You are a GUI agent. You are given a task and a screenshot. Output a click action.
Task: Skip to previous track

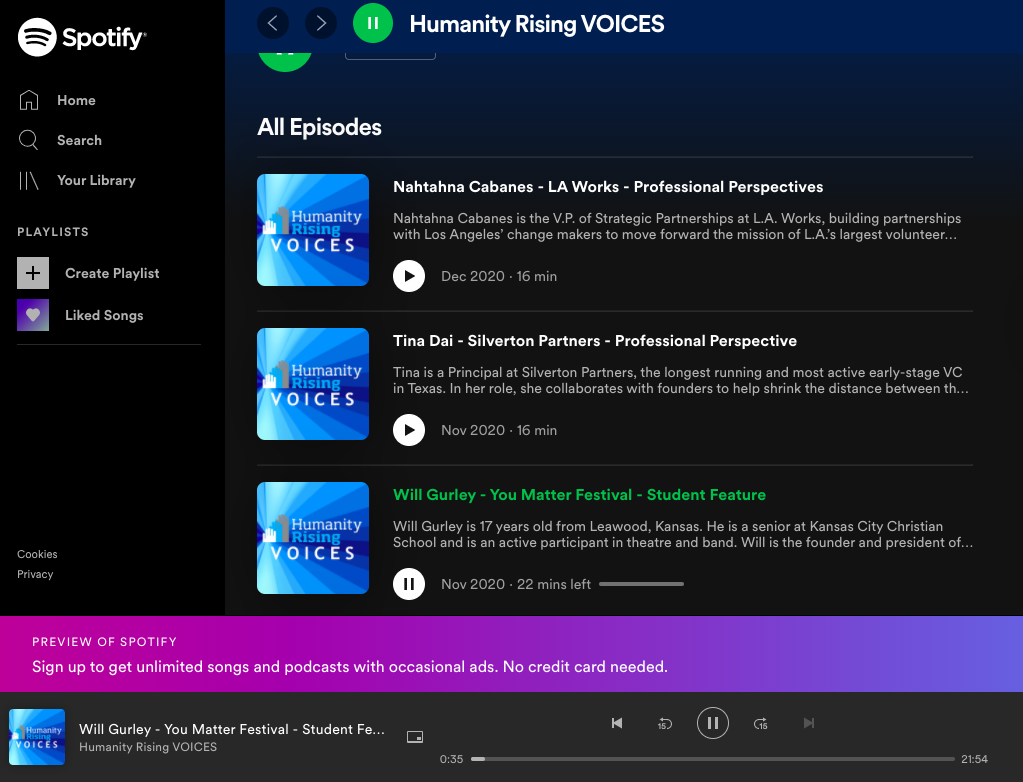[617, 723]
